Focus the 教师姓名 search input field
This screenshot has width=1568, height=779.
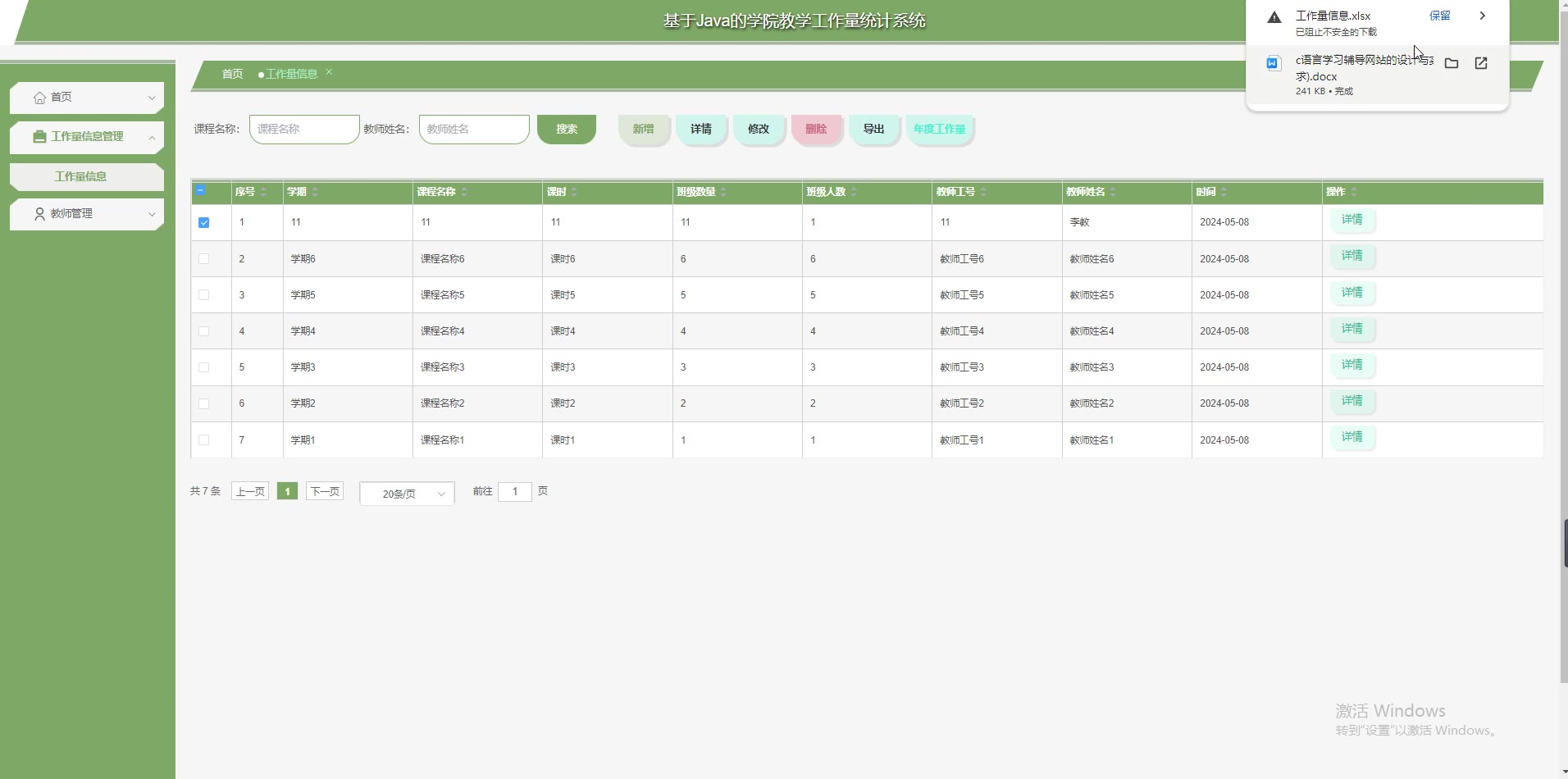(473, 129)
